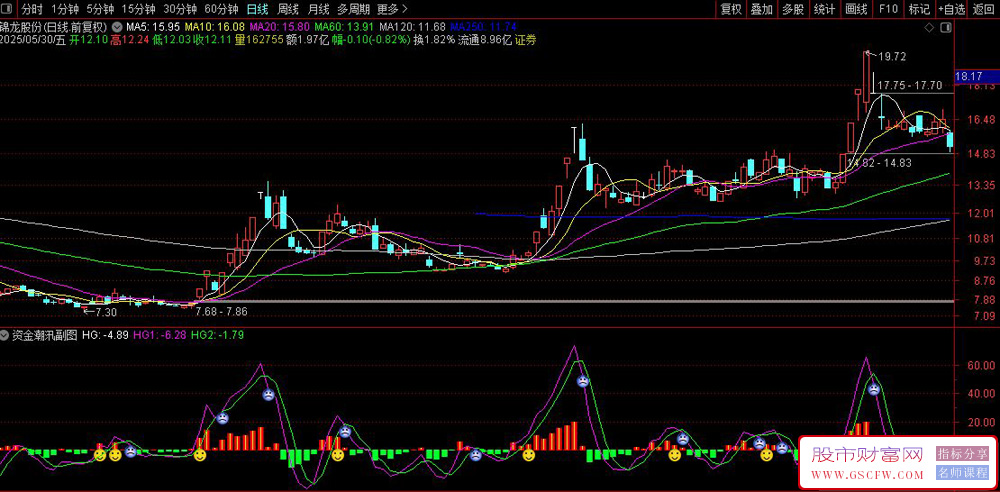
Task: Click the volume value 量162755
Action: pyautogui.click(x=259, y=40)
